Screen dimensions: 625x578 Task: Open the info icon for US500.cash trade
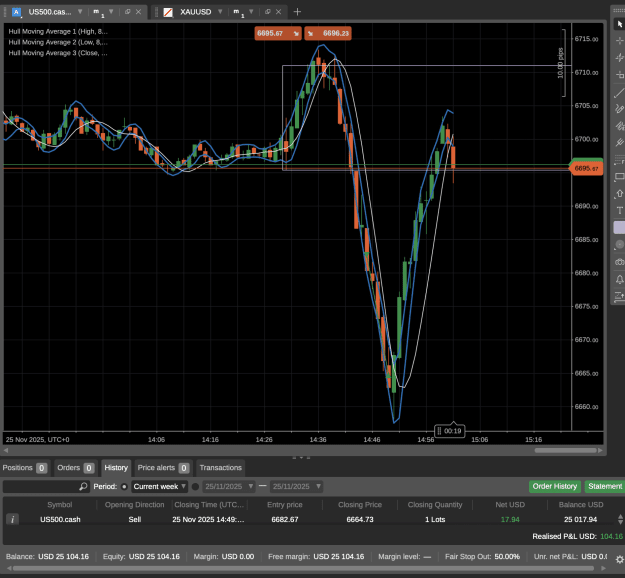pos(12,519)
